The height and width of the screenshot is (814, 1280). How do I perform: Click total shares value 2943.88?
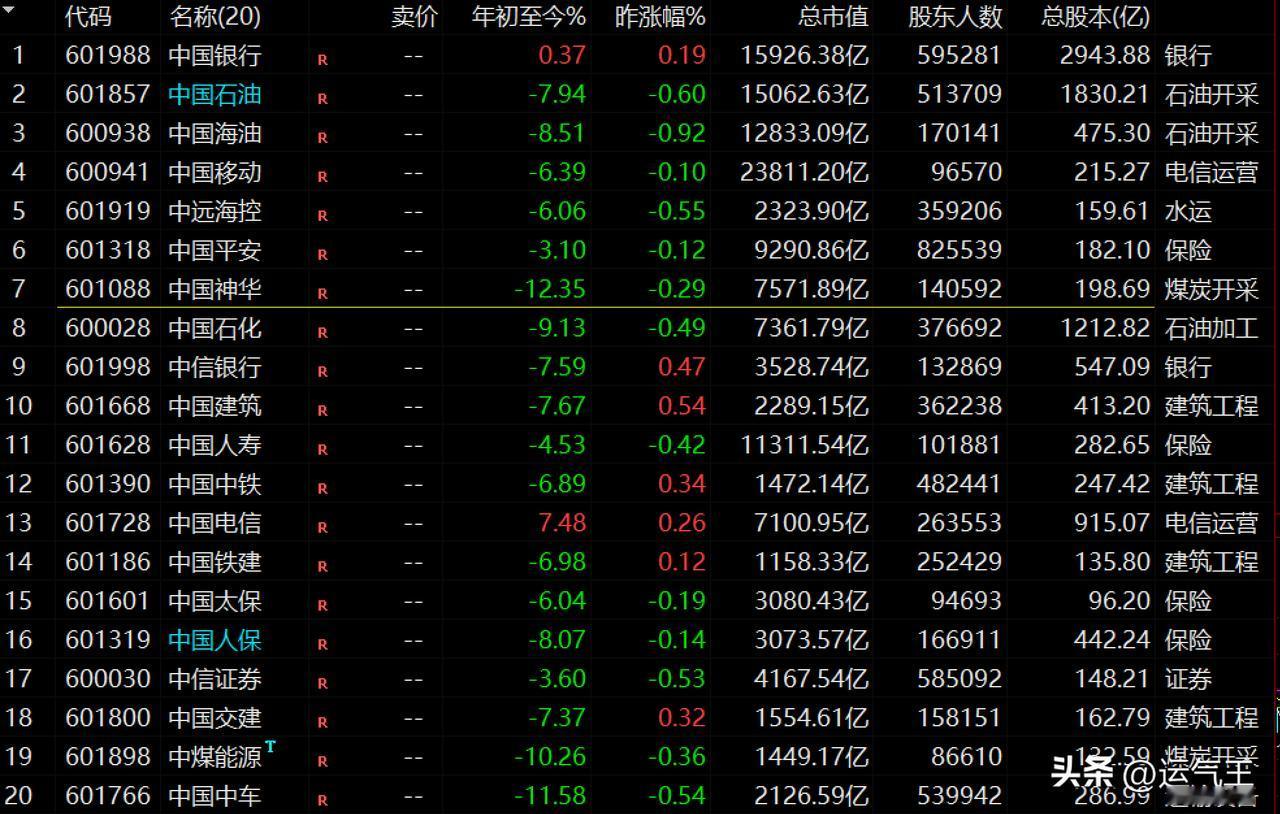click(1105, 55)
